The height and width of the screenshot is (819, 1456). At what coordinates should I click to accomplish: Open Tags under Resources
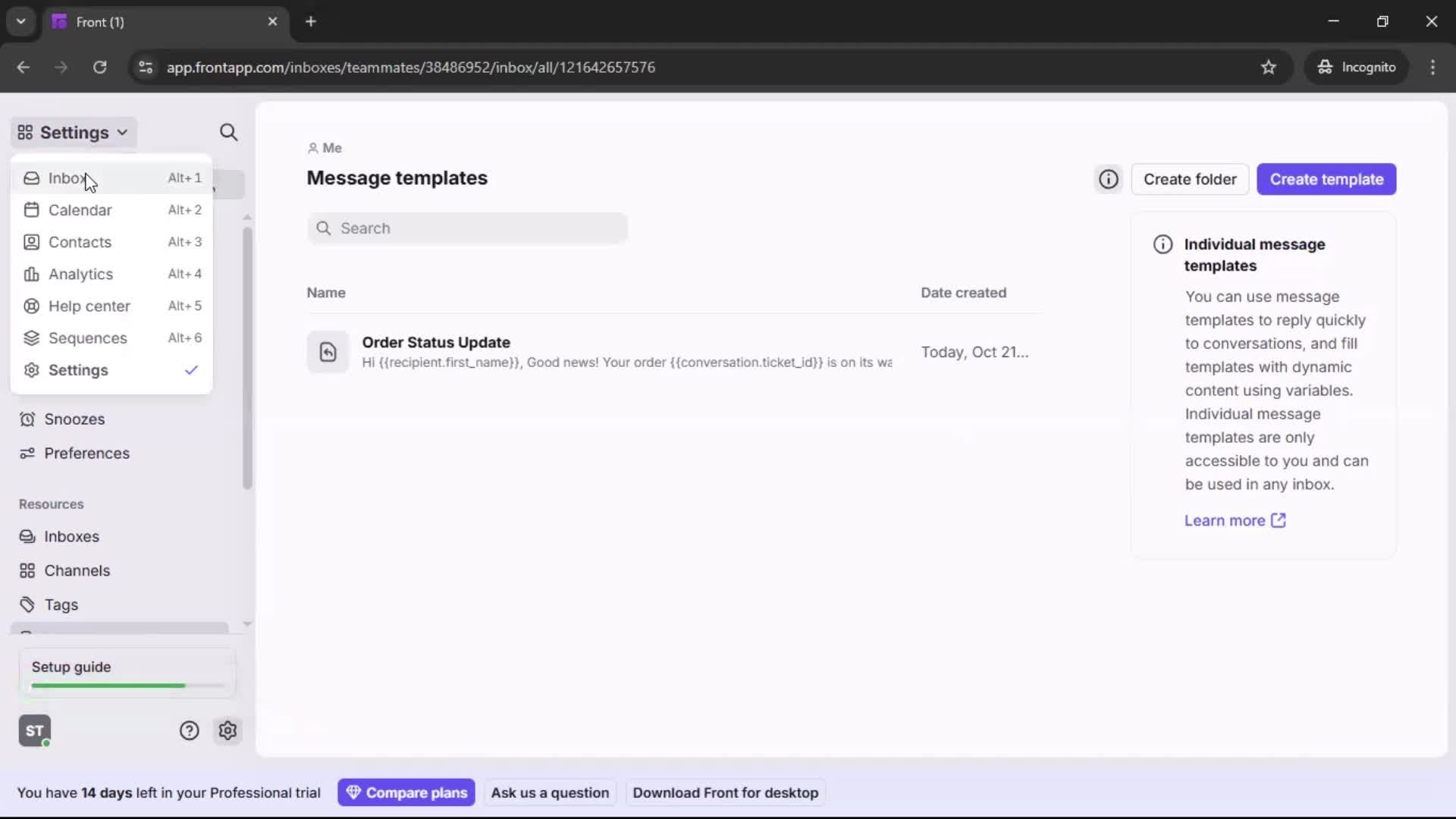[61, 604]
